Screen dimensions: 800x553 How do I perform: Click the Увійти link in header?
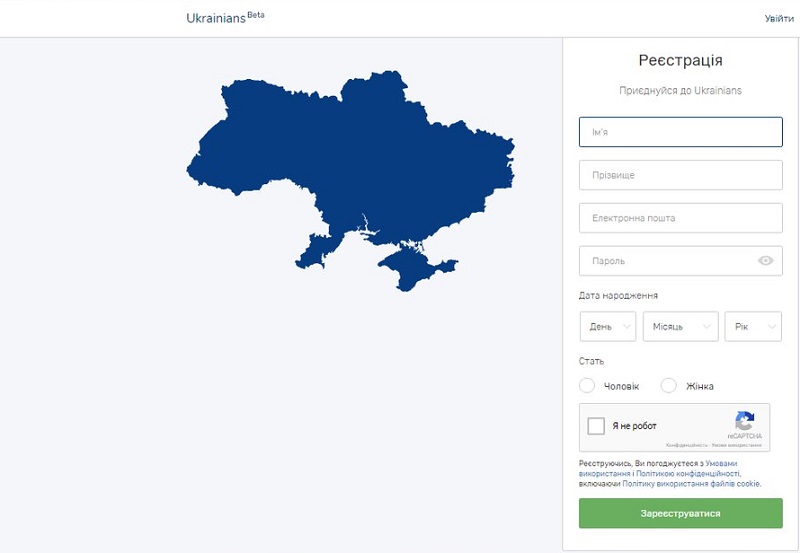(x=779, y=19)
